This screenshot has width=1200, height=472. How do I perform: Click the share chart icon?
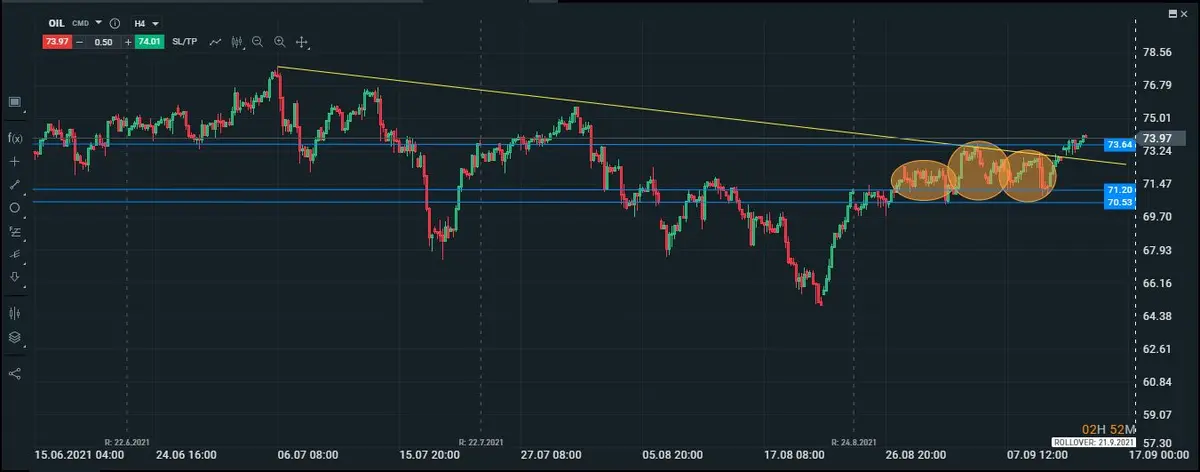[x=15, y=373]
